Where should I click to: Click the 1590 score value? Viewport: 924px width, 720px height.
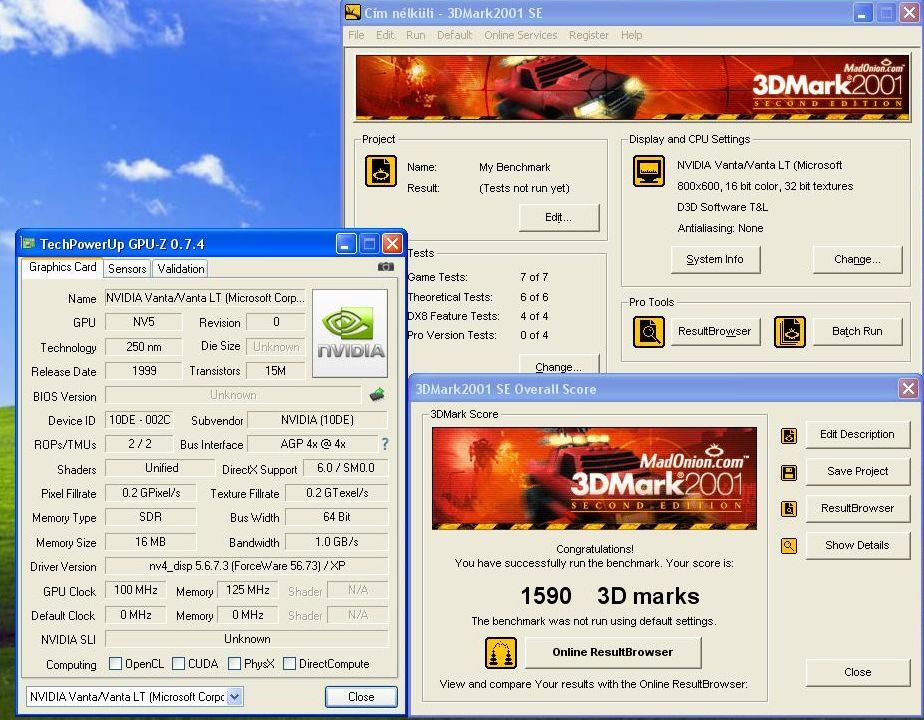(546, 596)
